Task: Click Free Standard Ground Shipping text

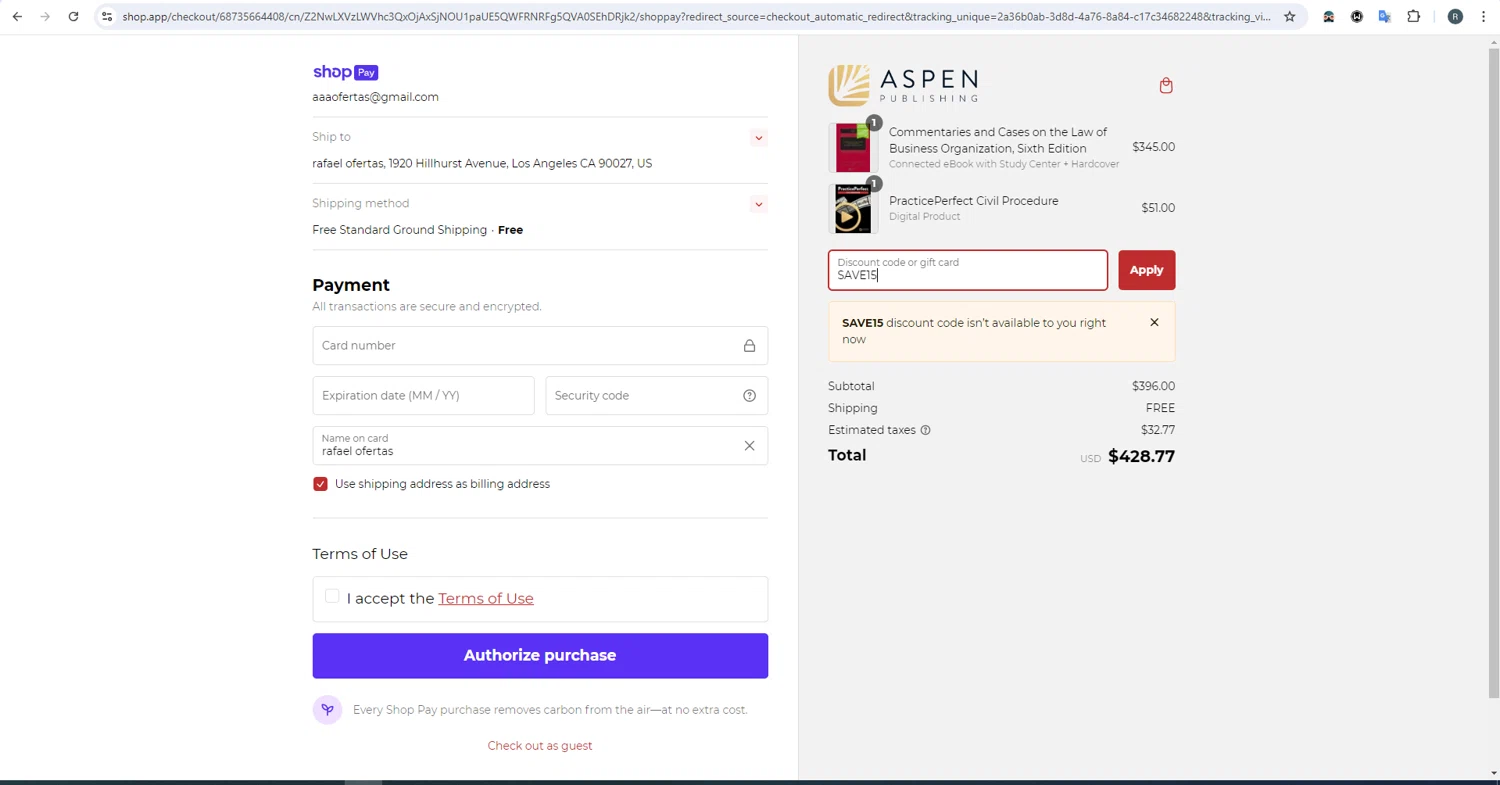Action: pyautogui.click(x=399, y=230)
